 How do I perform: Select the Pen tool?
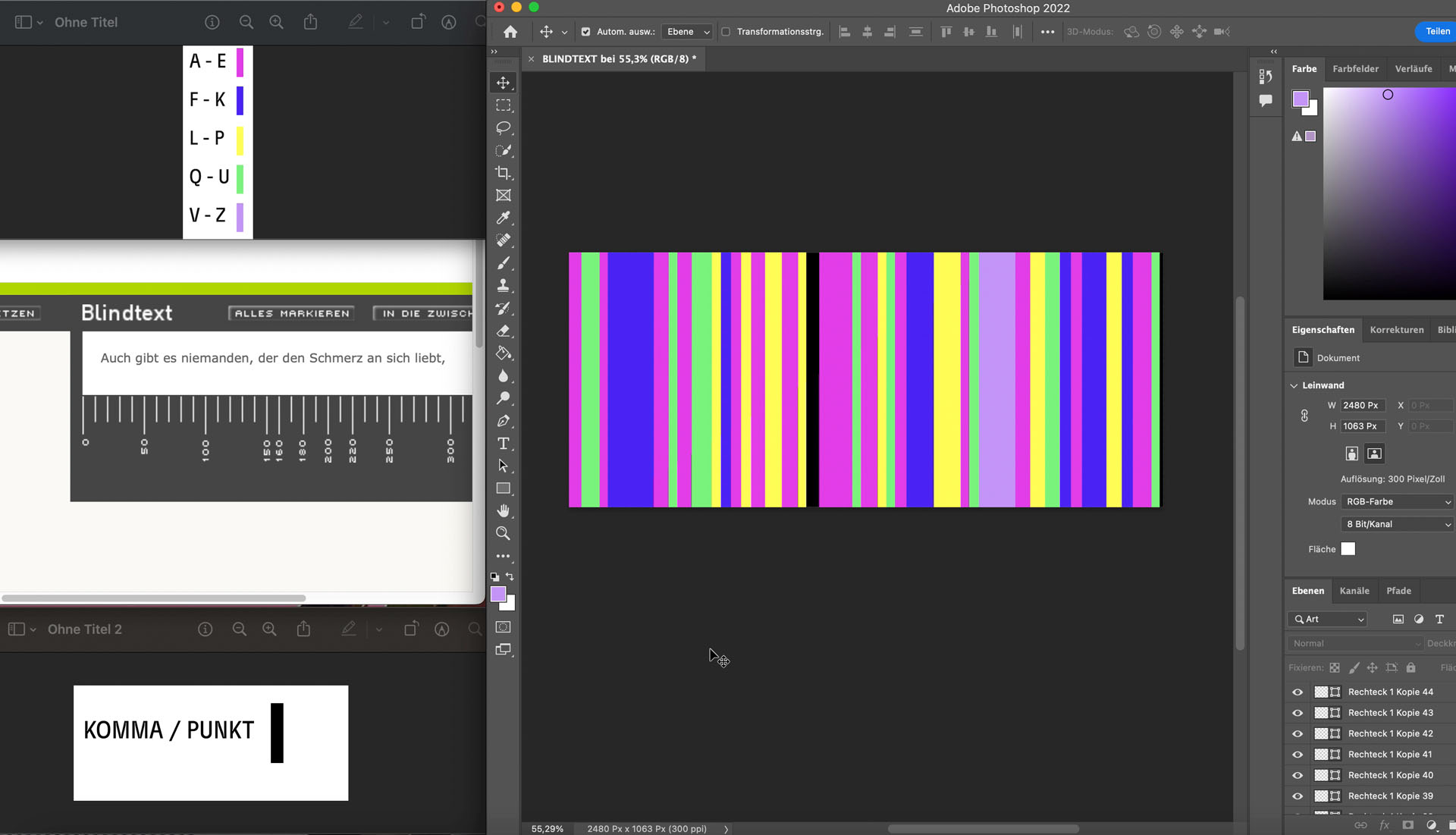503,421
